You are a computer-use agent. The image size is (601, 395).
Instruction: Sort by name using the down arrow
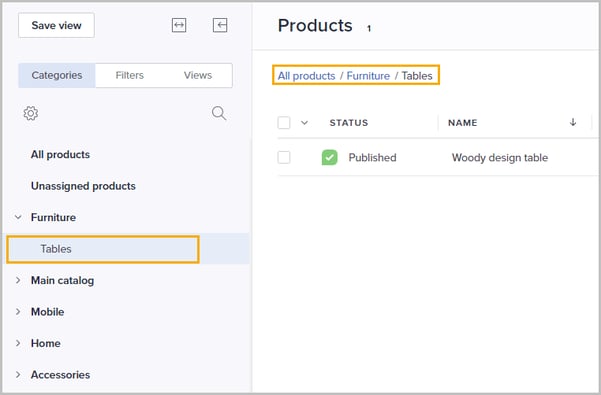point(573,122)
